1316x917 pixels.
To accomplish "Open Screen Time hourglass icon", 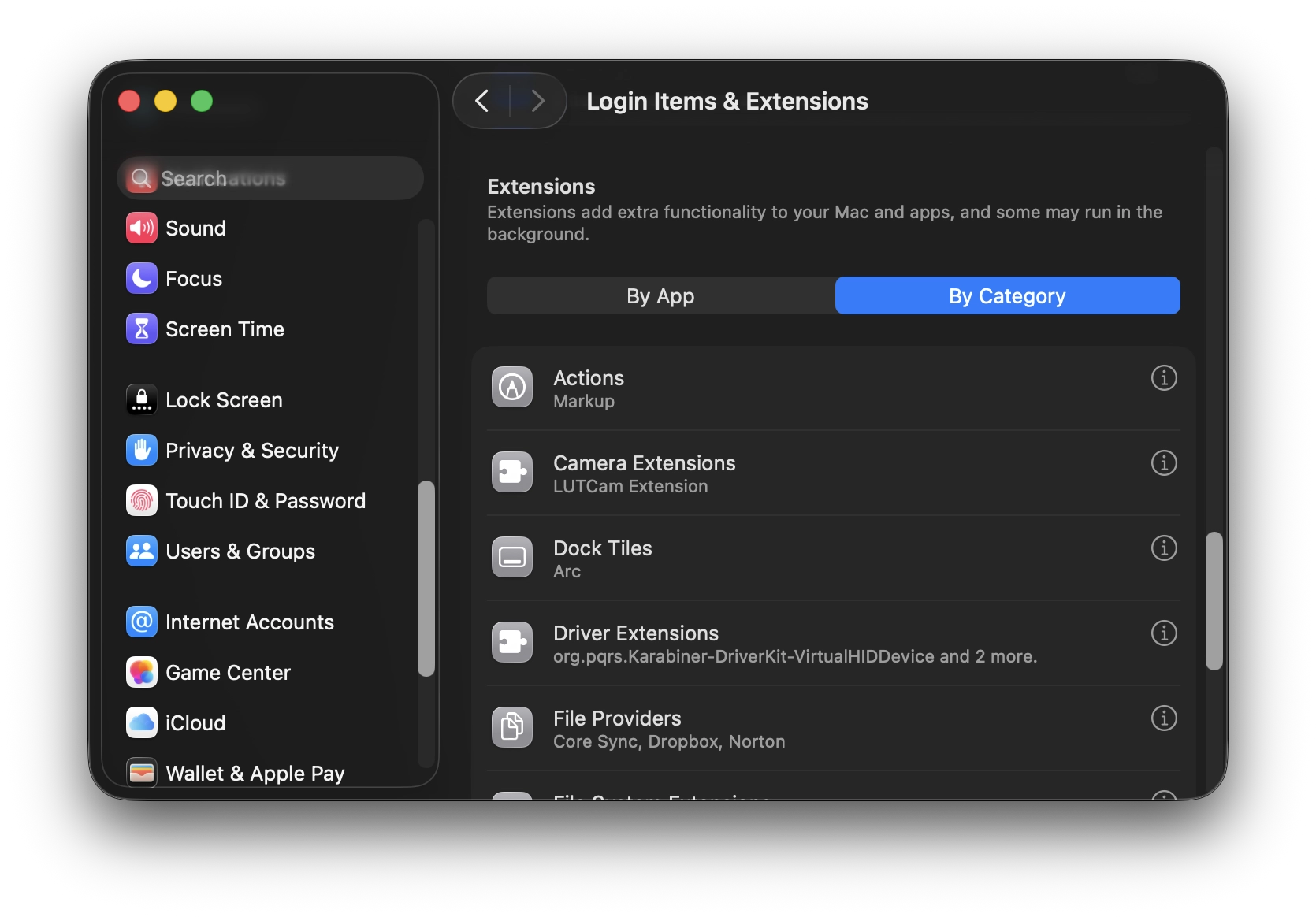I will tap(142, 329).
